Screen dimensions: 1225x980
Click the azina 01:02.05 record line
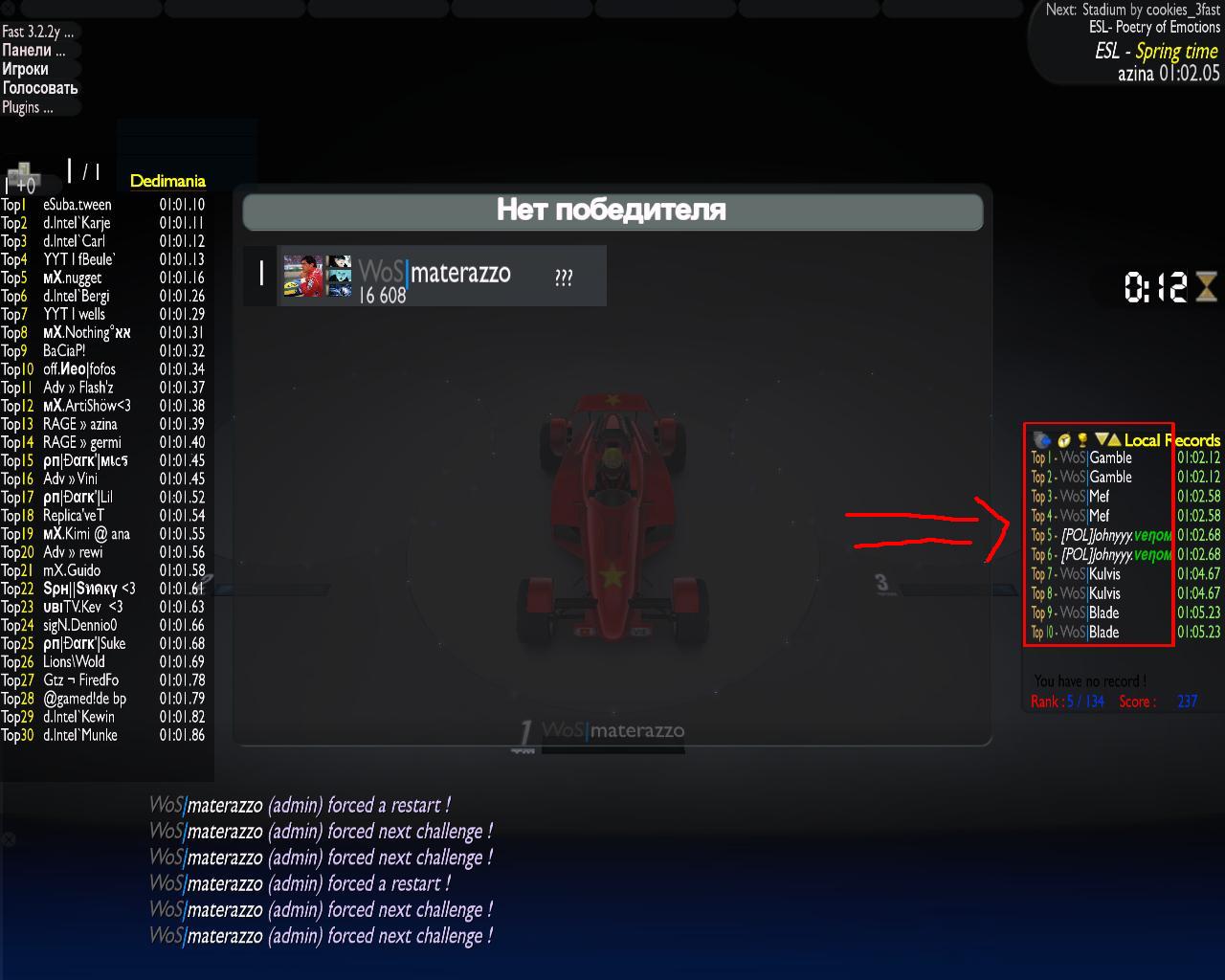pos(1169,73)
